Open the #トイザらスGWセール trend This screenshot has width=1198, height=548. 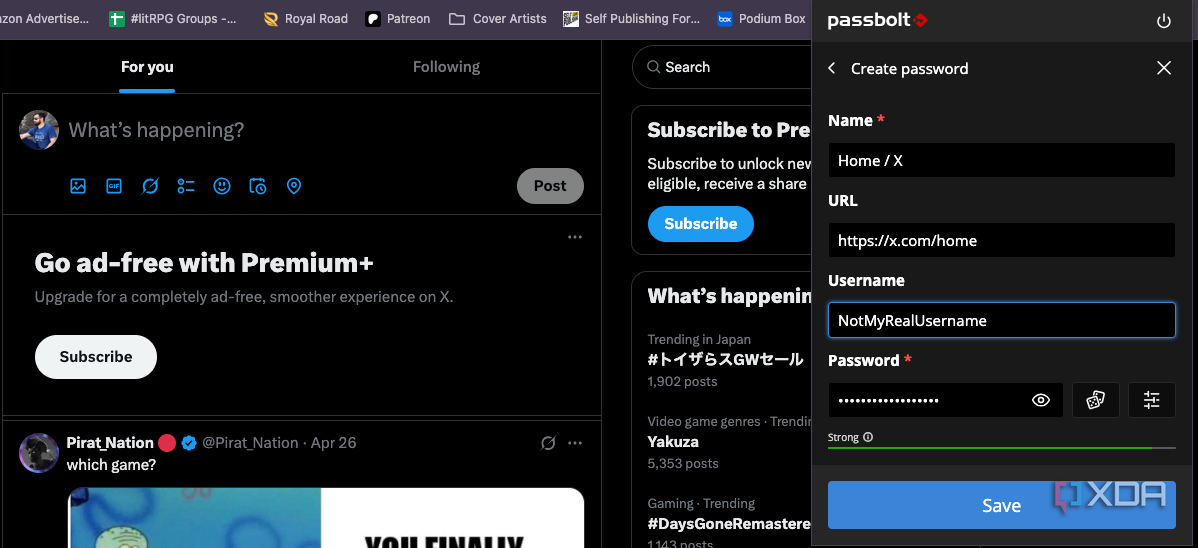pos(725,359)
